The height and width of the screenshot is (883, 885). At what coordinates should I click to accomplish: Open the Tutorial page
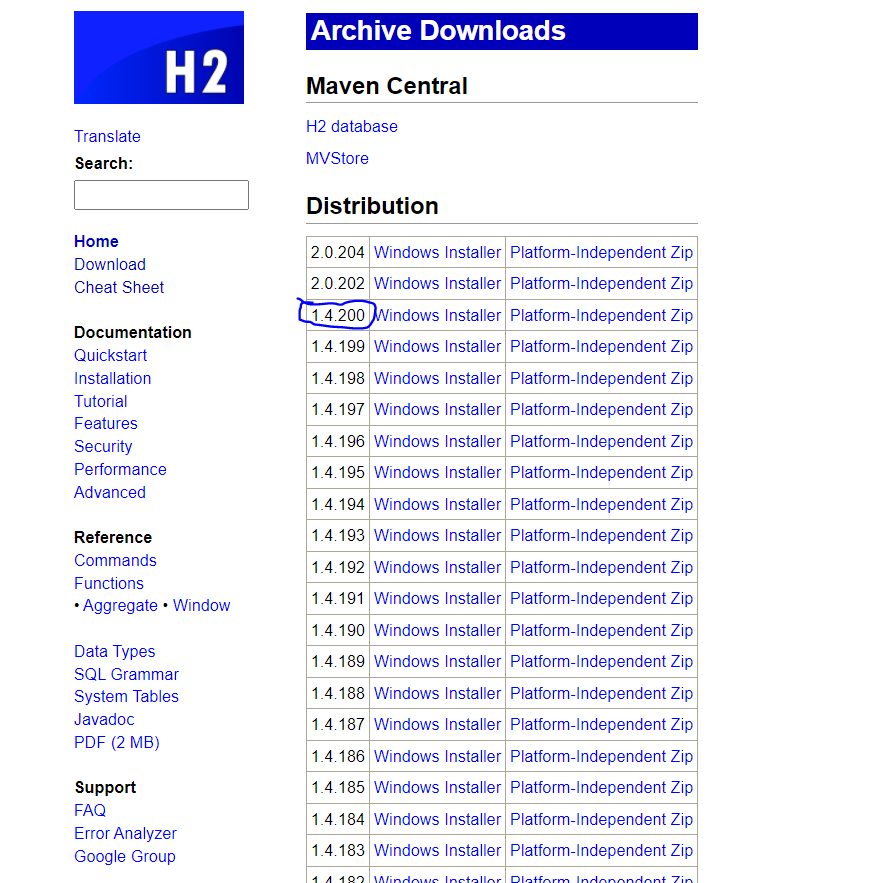pos(101,401)
